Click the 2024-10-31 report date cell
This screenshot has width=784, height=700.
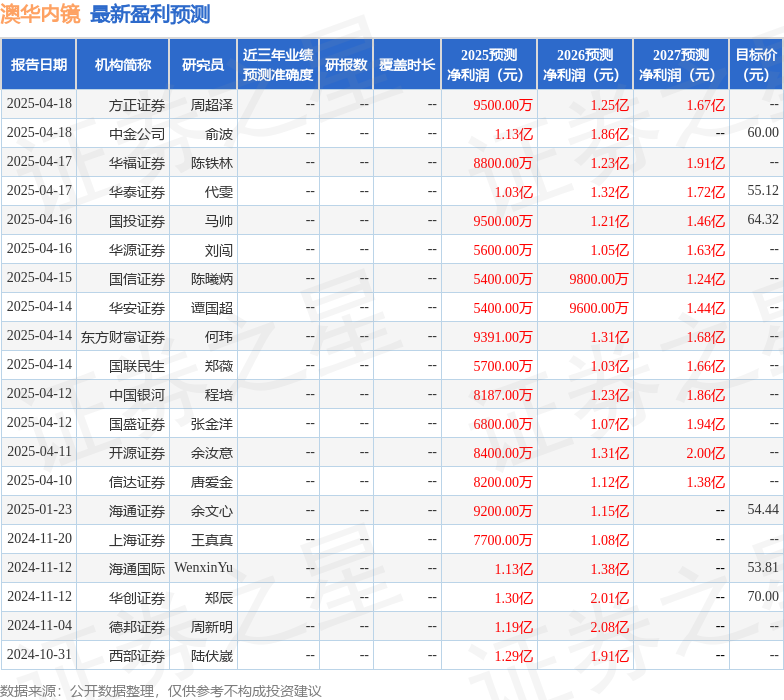click(39, 656)
